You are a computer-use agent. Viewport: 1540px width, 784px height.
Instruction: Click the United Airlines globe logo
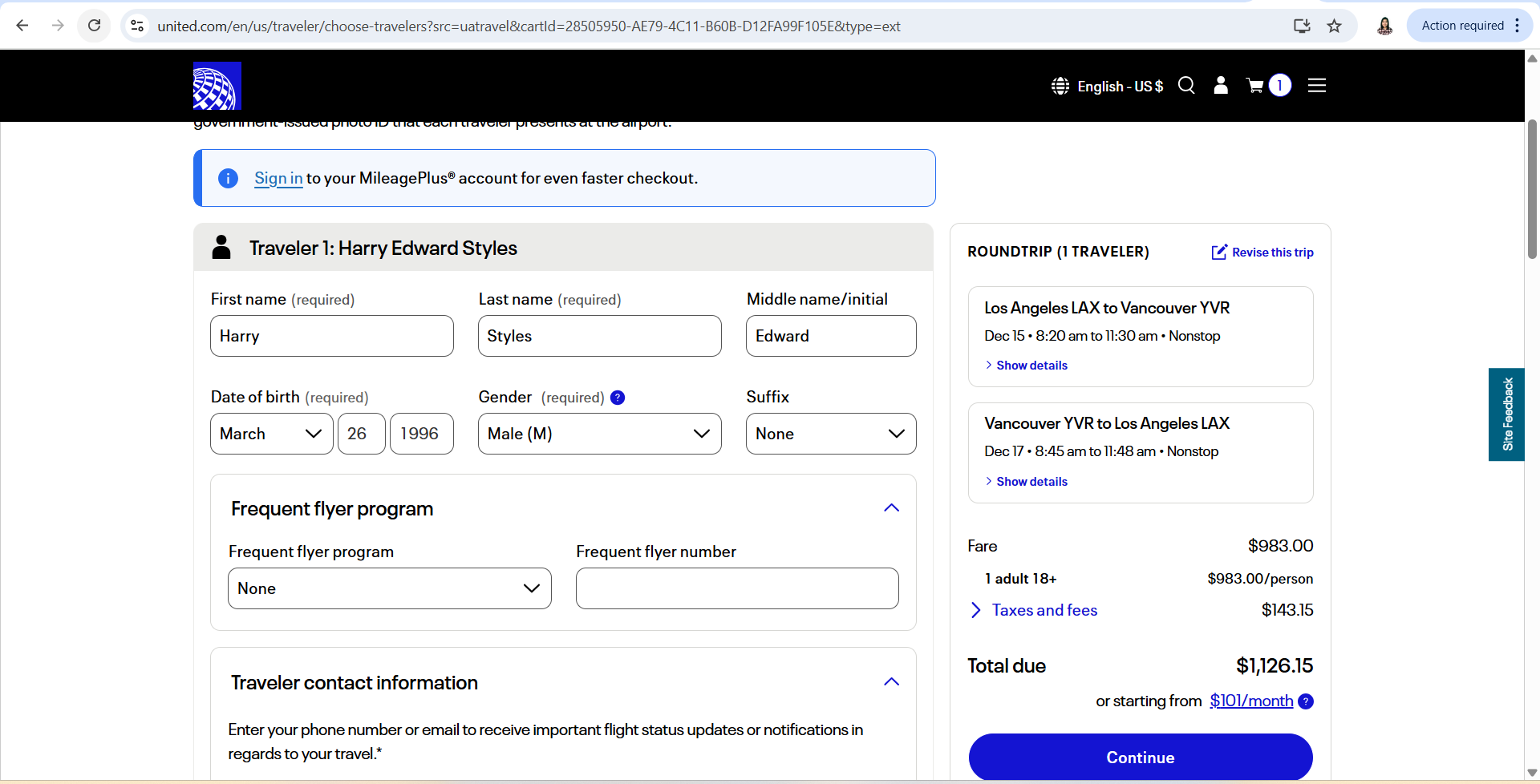coord(217,86)
